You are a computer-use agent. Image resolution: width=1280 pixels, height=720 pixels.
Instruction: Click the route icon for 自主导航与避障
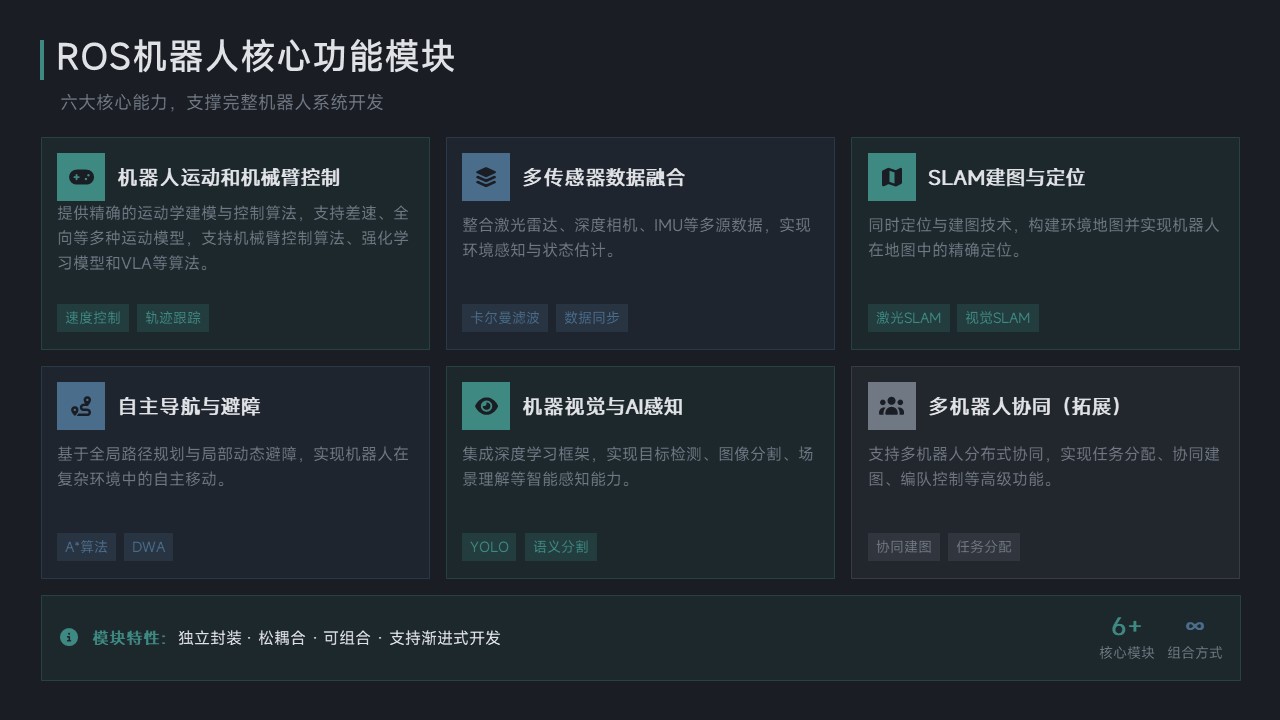(81, 406)
